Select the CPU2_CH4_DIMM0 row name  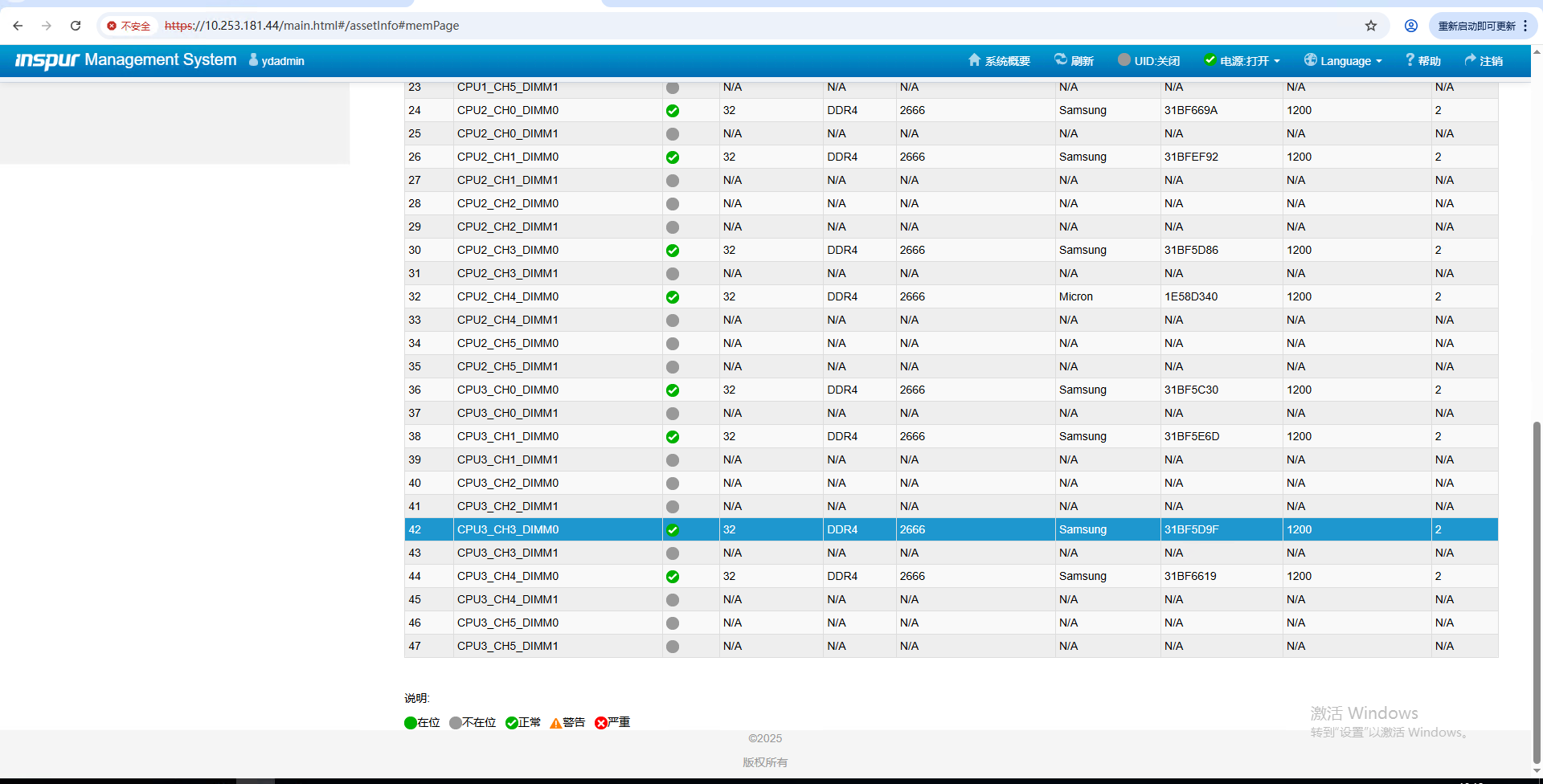pyautogui.click(x=508, y=296)
